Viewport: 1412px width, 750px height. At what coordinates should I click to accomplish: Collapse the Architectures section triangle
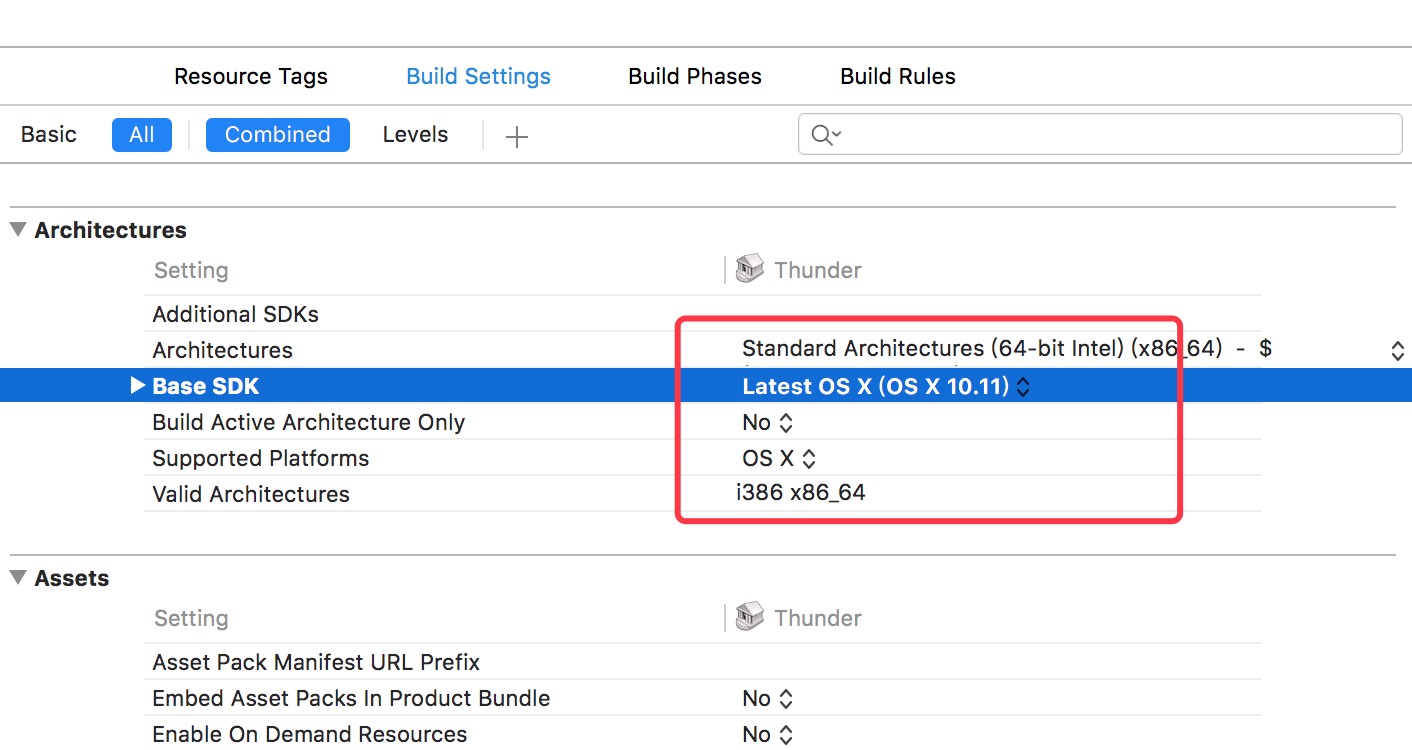(x=18, y=229)
